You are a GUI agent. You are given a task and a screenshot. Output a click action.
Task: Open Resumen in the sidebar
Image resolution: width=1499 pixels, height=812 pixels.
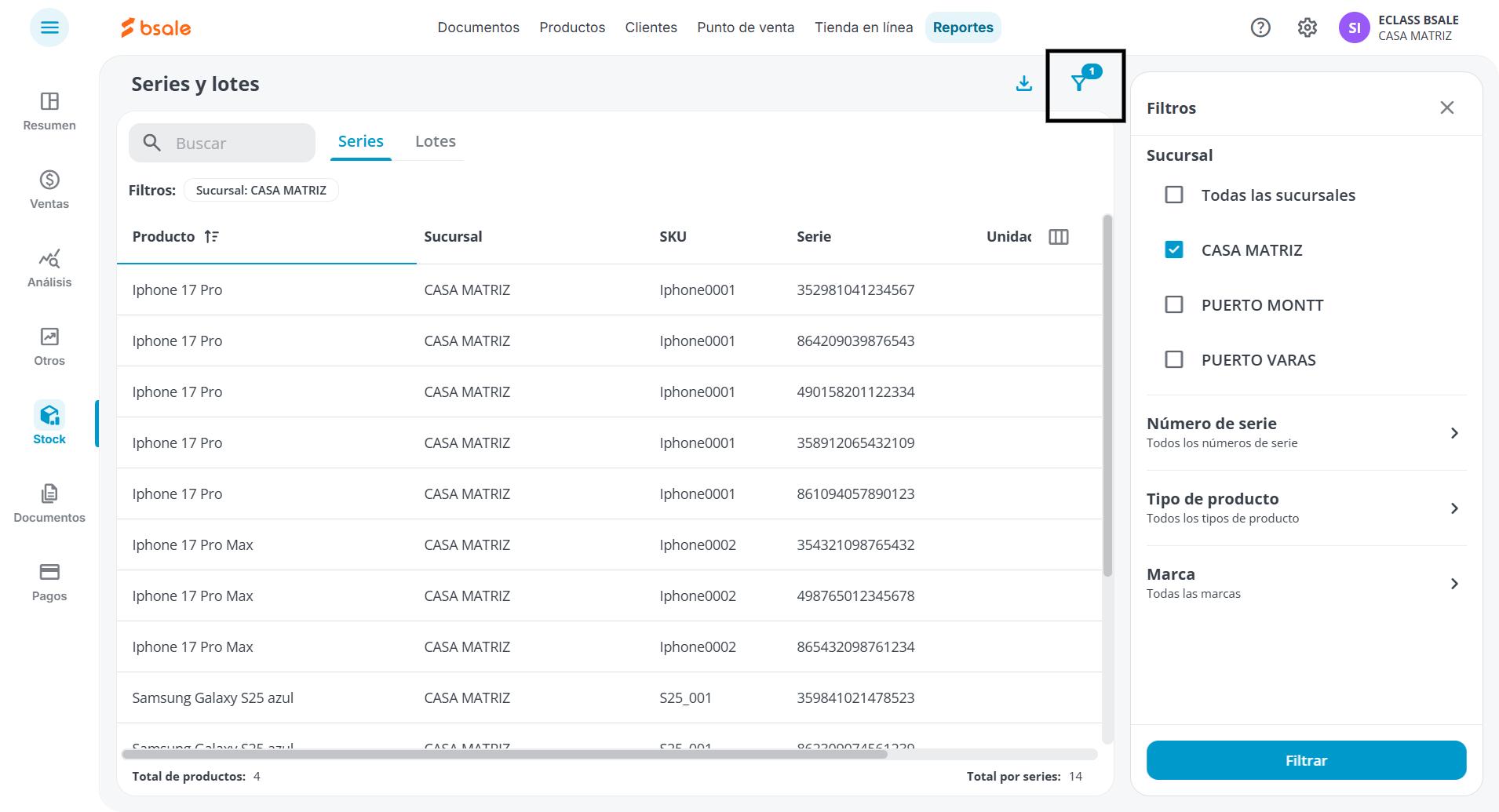[x=49, y=111]
